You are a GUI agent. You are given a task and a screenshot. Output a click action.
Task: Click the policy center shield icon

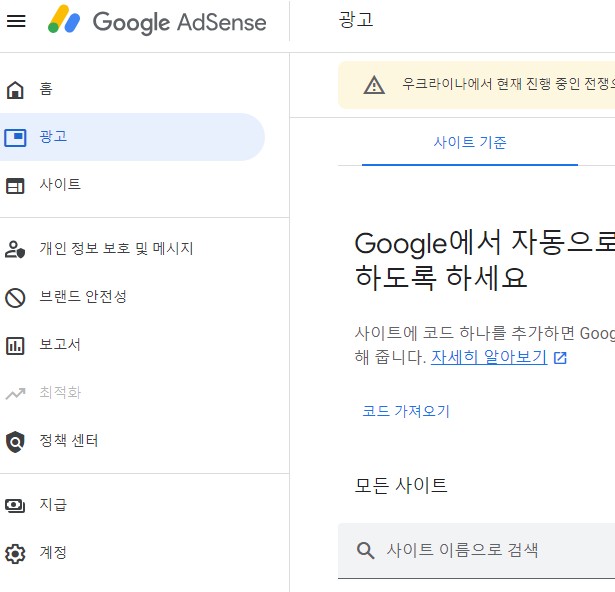15,442
